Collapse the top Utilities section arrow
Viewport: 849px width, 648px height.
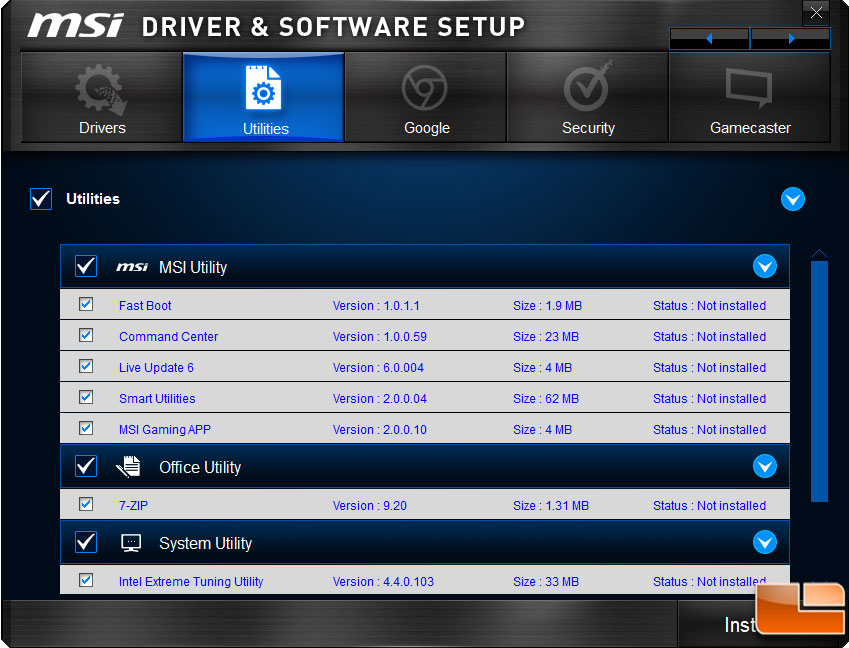point(793,199)
